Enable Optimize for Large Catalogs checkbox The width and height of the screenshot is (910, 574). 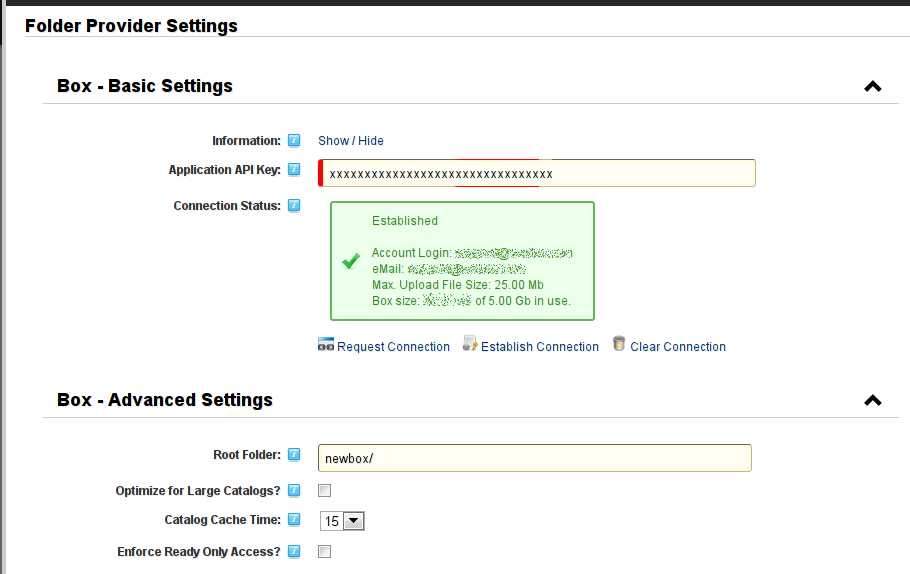click(x=324, y=490)
